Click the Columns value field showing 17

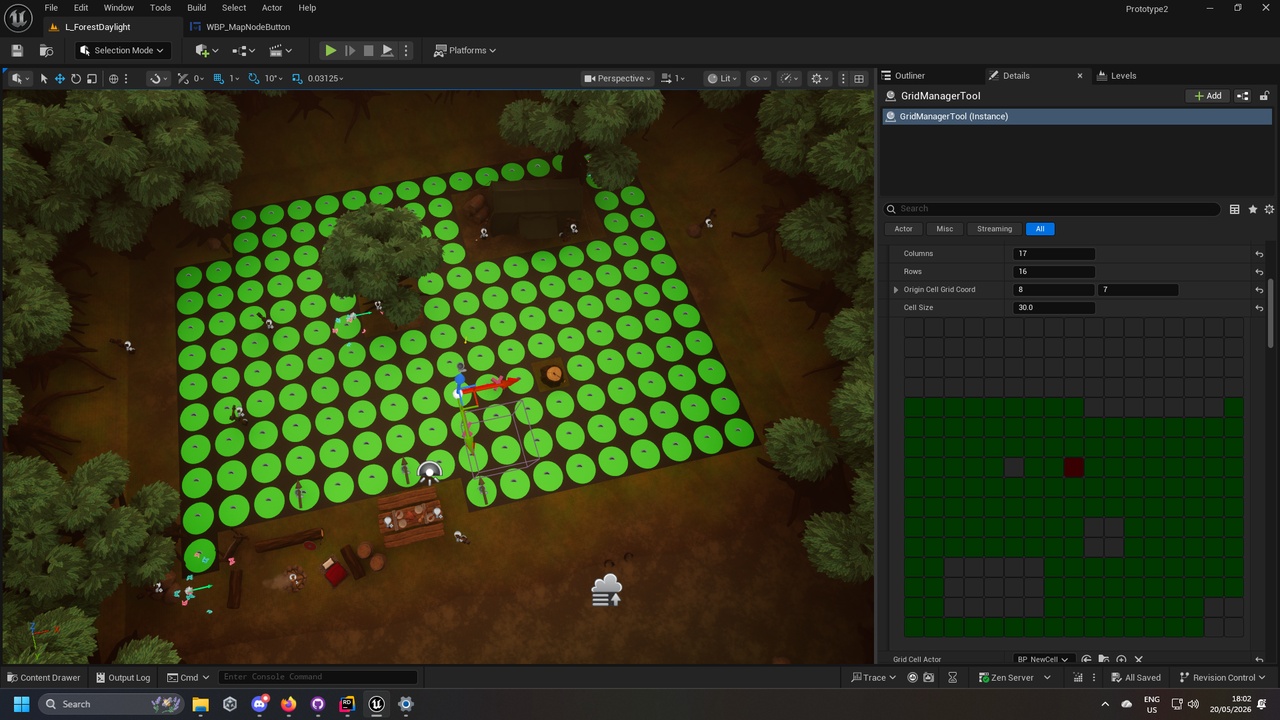(1054, 254)
